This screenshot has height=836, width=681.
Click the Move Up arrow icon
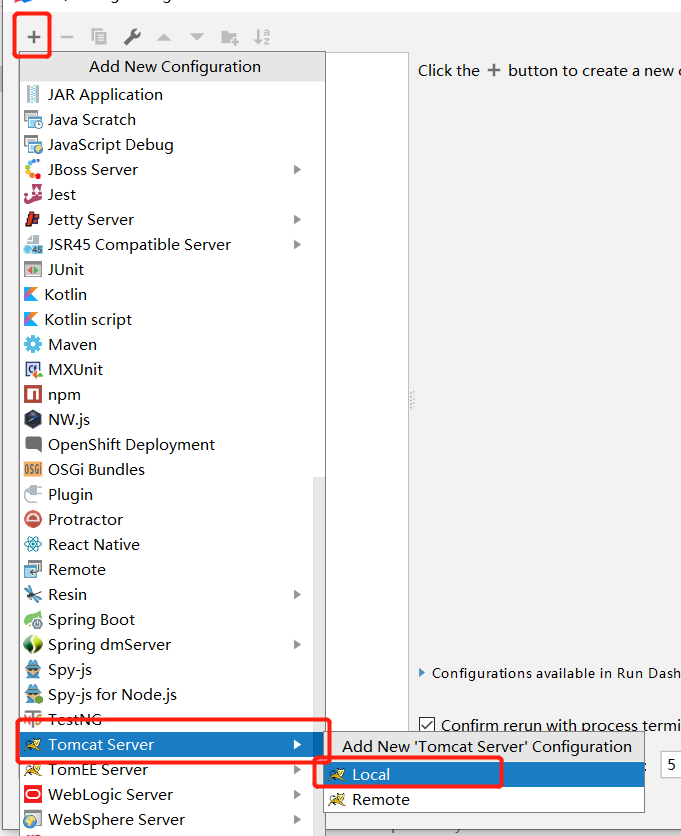point(164,37)
